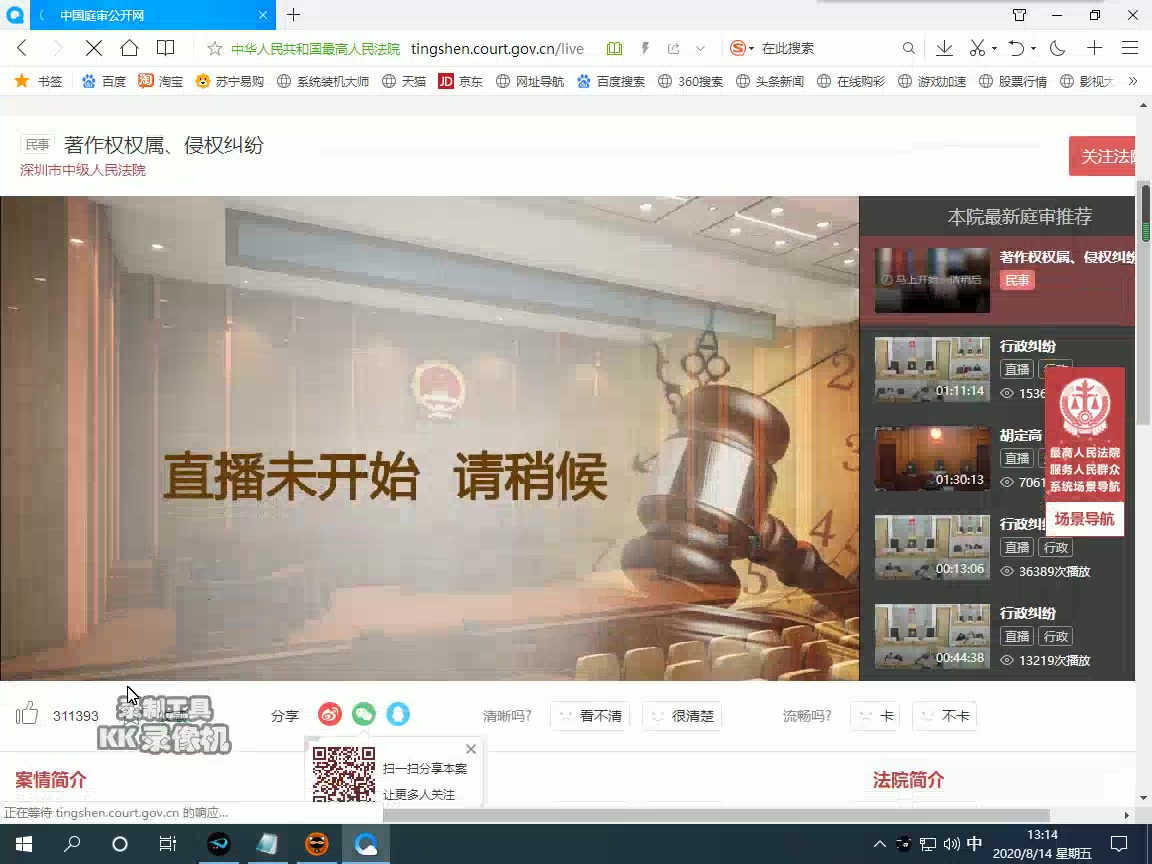Follow the court via 关注法院 button

tap(1101, 156)
